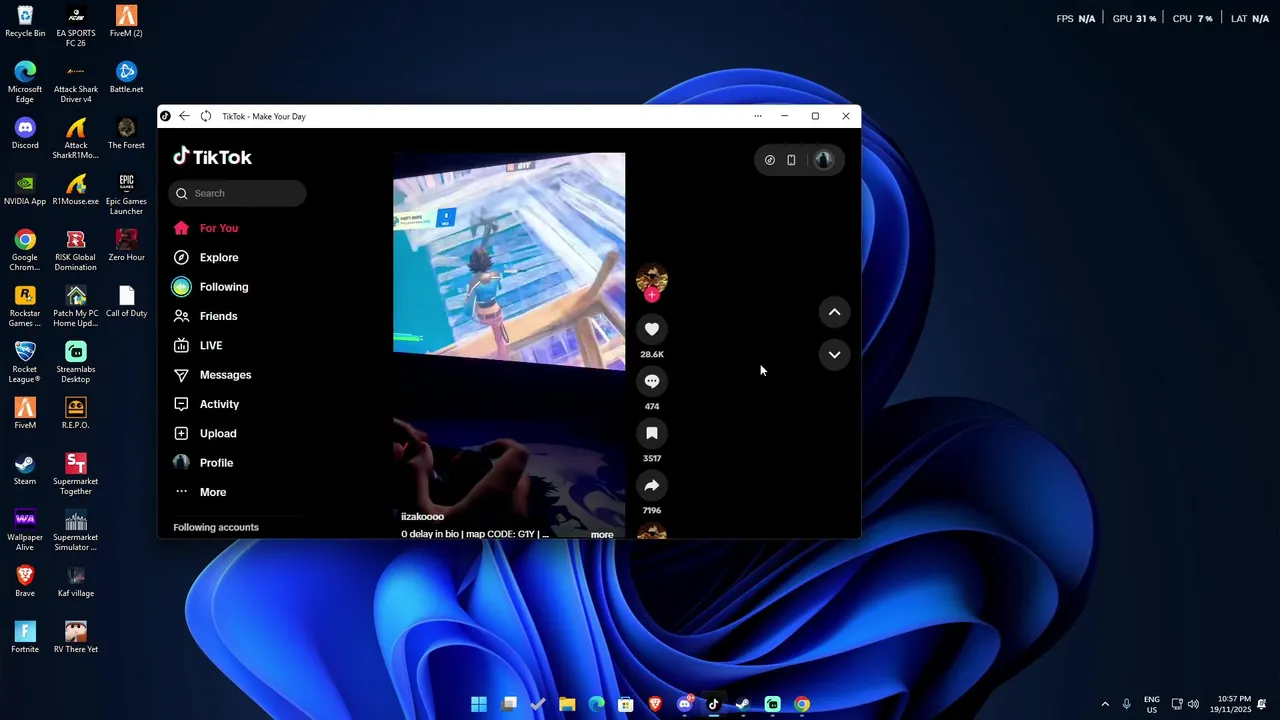Select the Zero Hour desktop icon
Image resolution: width=1280 pixels, height=720 pixels.
126,246
